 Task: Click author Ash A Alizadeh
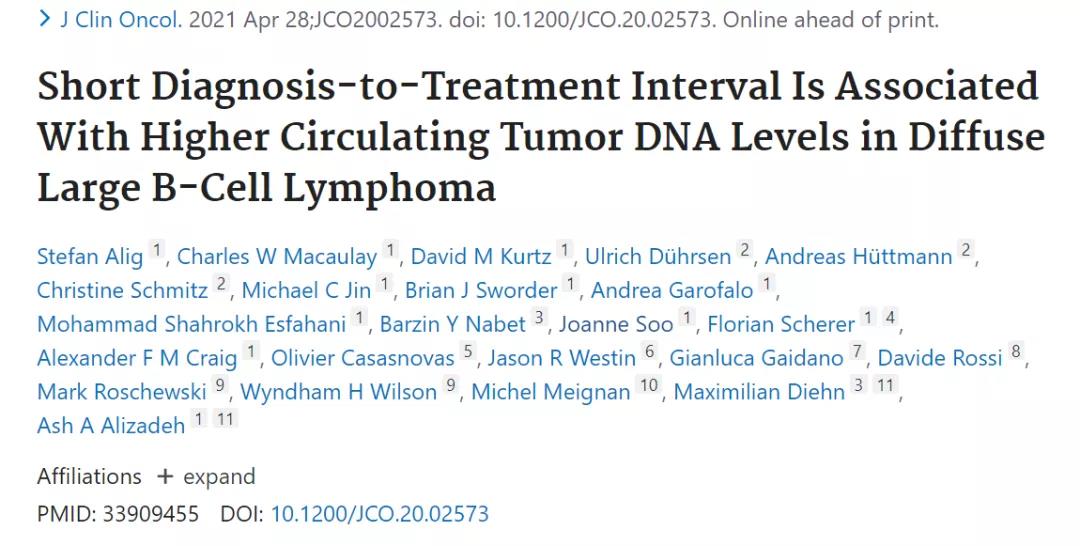coord(110,424)
